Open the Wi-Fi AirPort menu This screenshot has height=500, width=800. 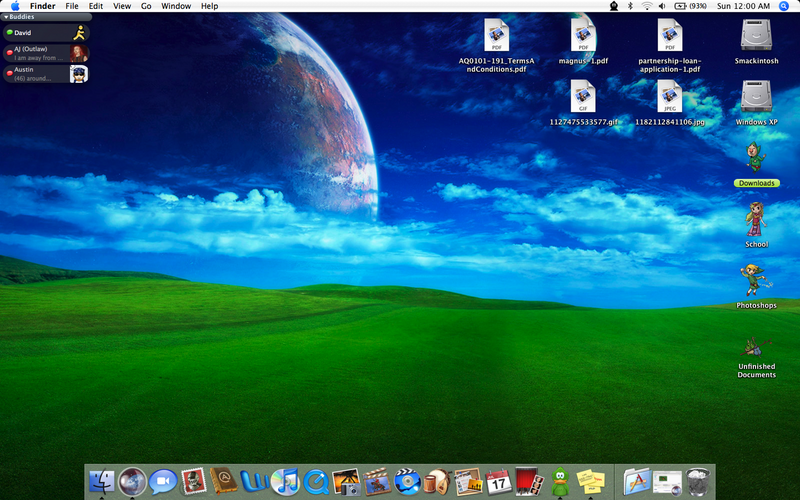coord(646,6)
